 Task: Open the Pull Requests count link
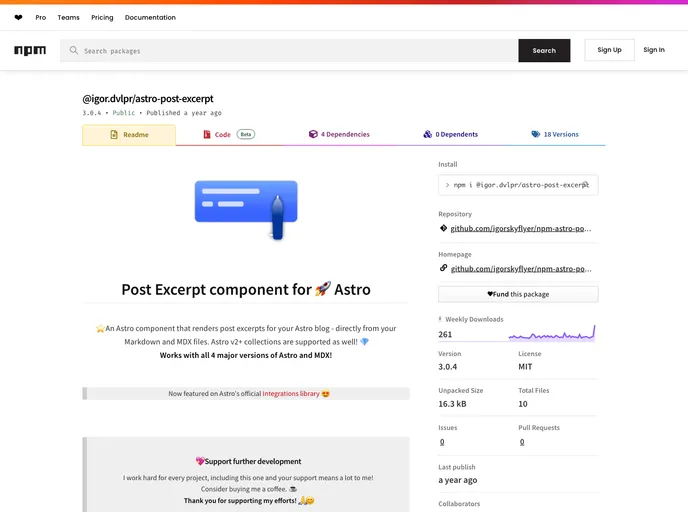click(x=522, y=442)
